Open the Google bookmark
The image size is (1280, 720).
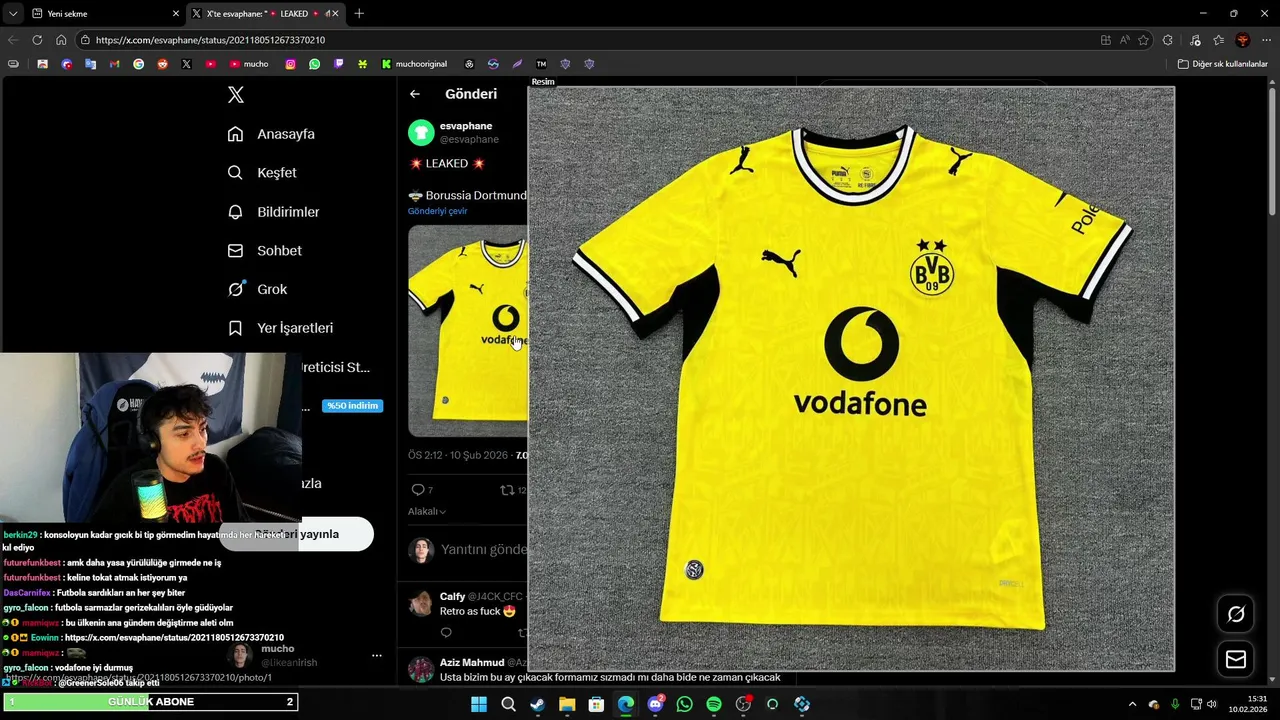[x=138, y=64]
